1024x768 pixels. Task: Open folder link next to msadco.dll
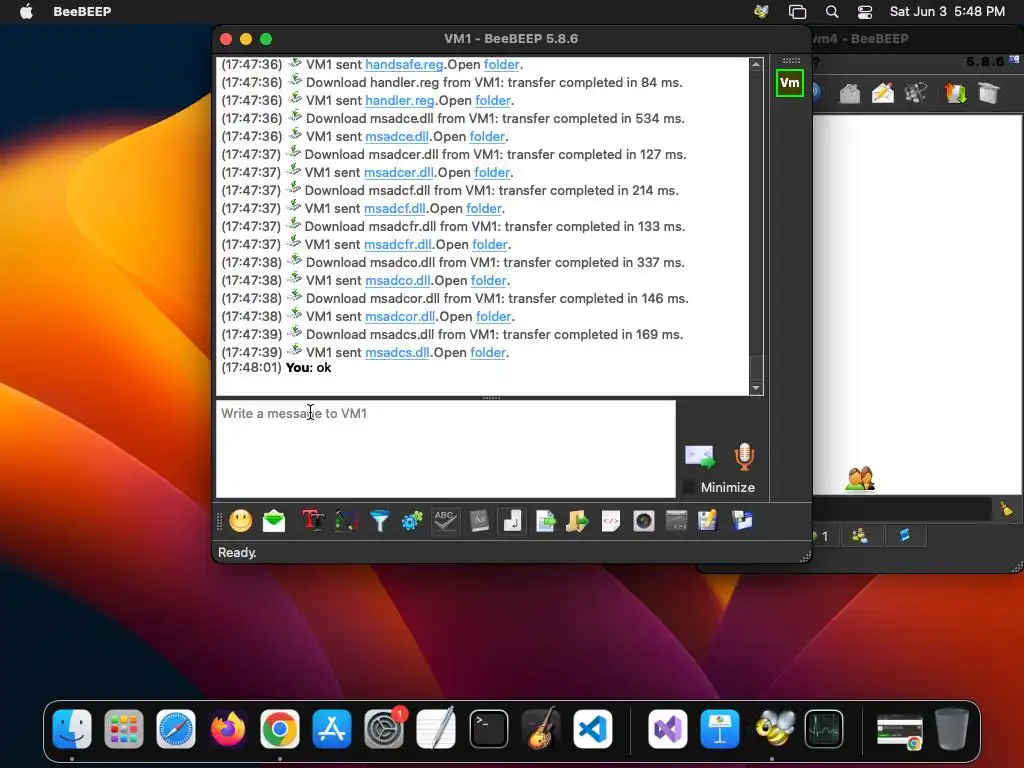[x=488, y=280]
